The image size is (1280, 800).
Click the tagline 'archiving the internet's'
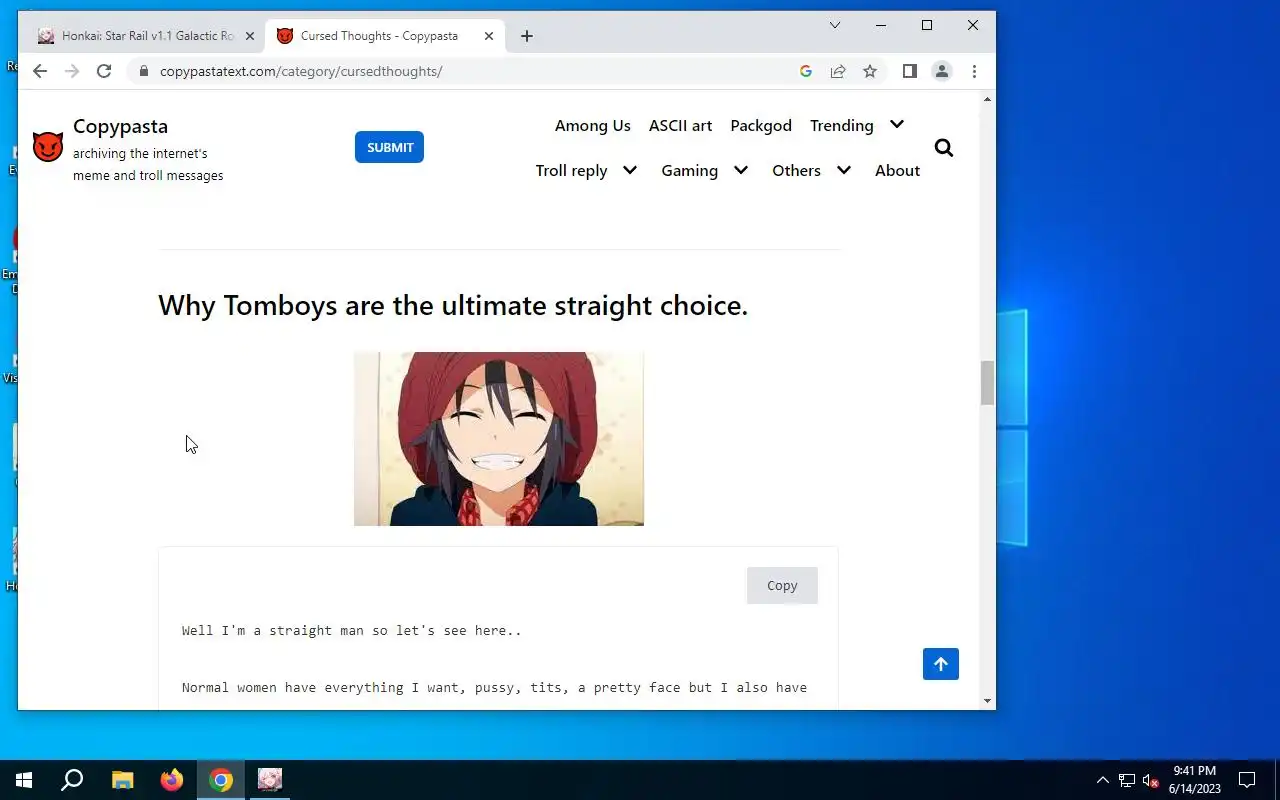140,154
